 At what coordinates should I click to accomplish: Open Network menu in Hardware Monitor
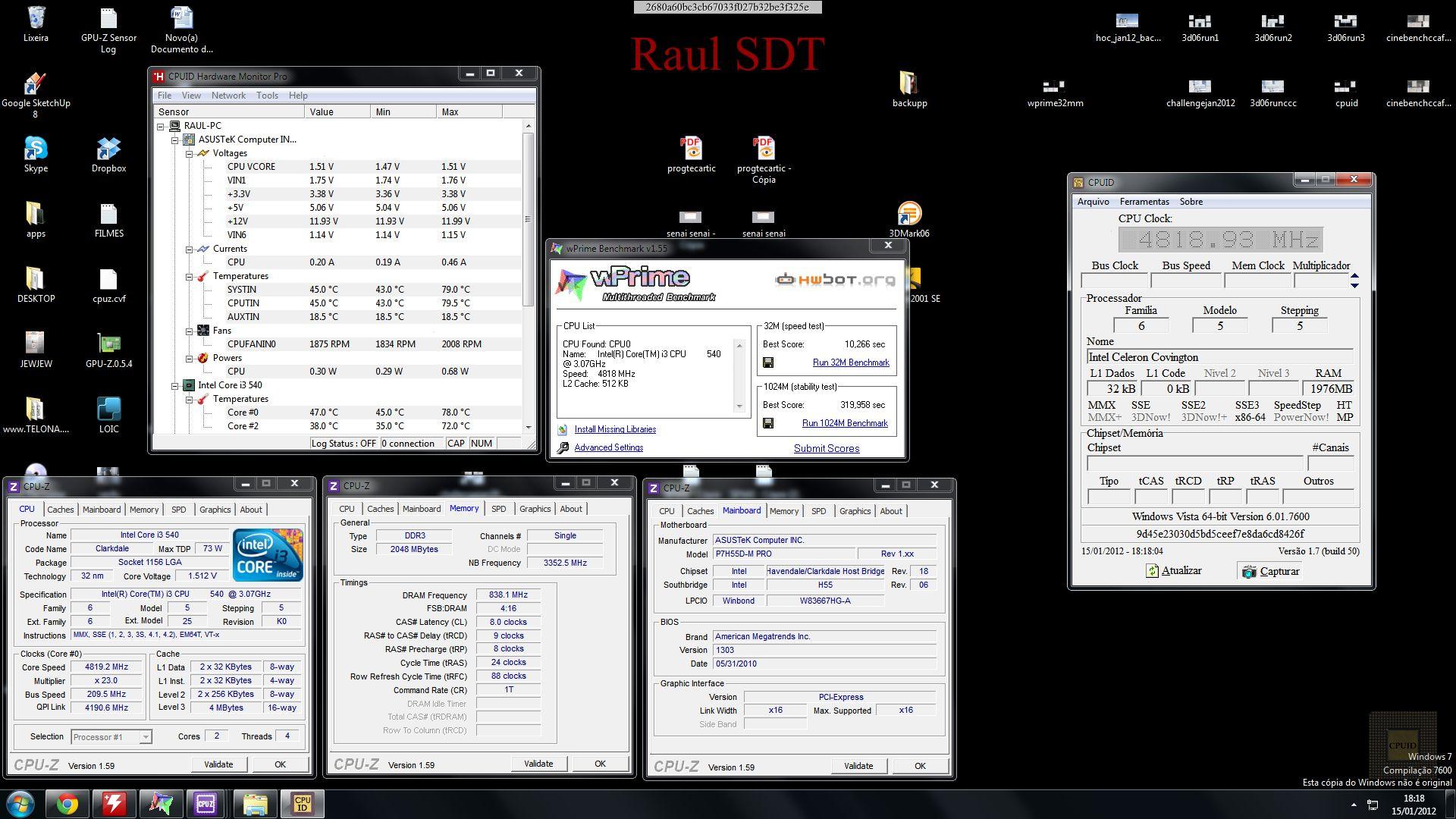[228, 96]
